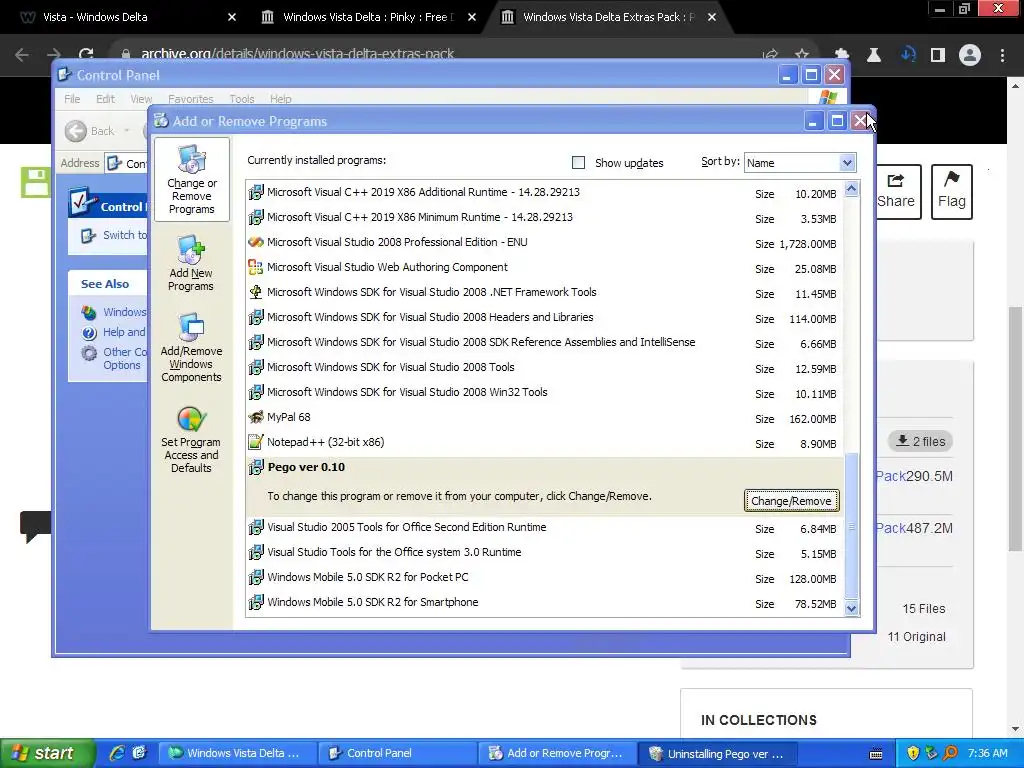Open Tools menu in Control Panel window
The width and height of the screenshot is (1024, 768).
242,99
